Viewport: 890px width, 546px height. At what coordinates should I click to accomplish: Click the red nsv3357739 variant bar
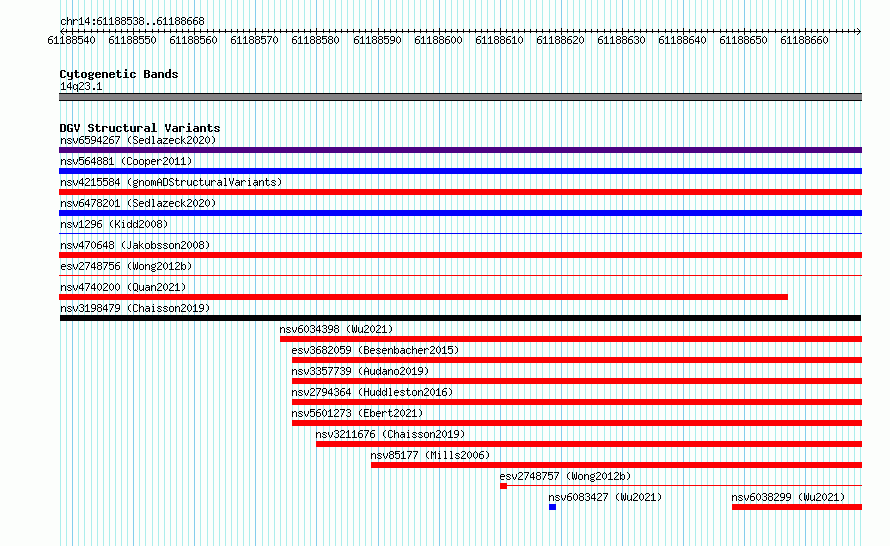point(577,381)
